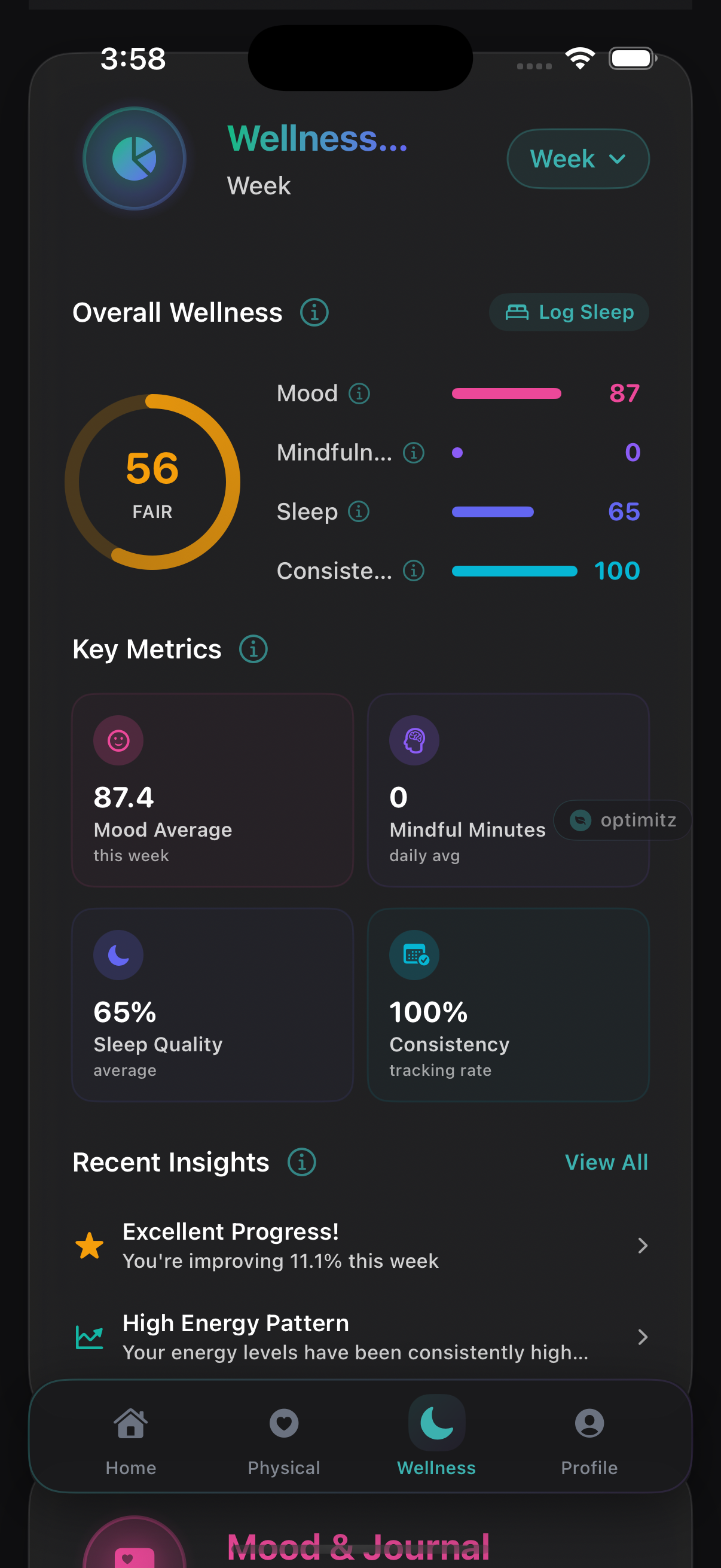Click the Mood info icon
Viewport: 721px width, 1568px height.
coord(359,393)
